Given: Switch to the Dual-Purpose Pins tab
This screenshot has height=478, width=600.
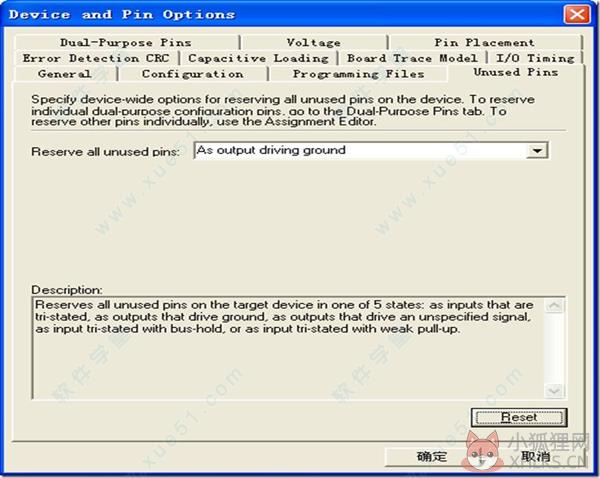Looking at the screenshot, I should pyautogui.click(x=126, y=42).
